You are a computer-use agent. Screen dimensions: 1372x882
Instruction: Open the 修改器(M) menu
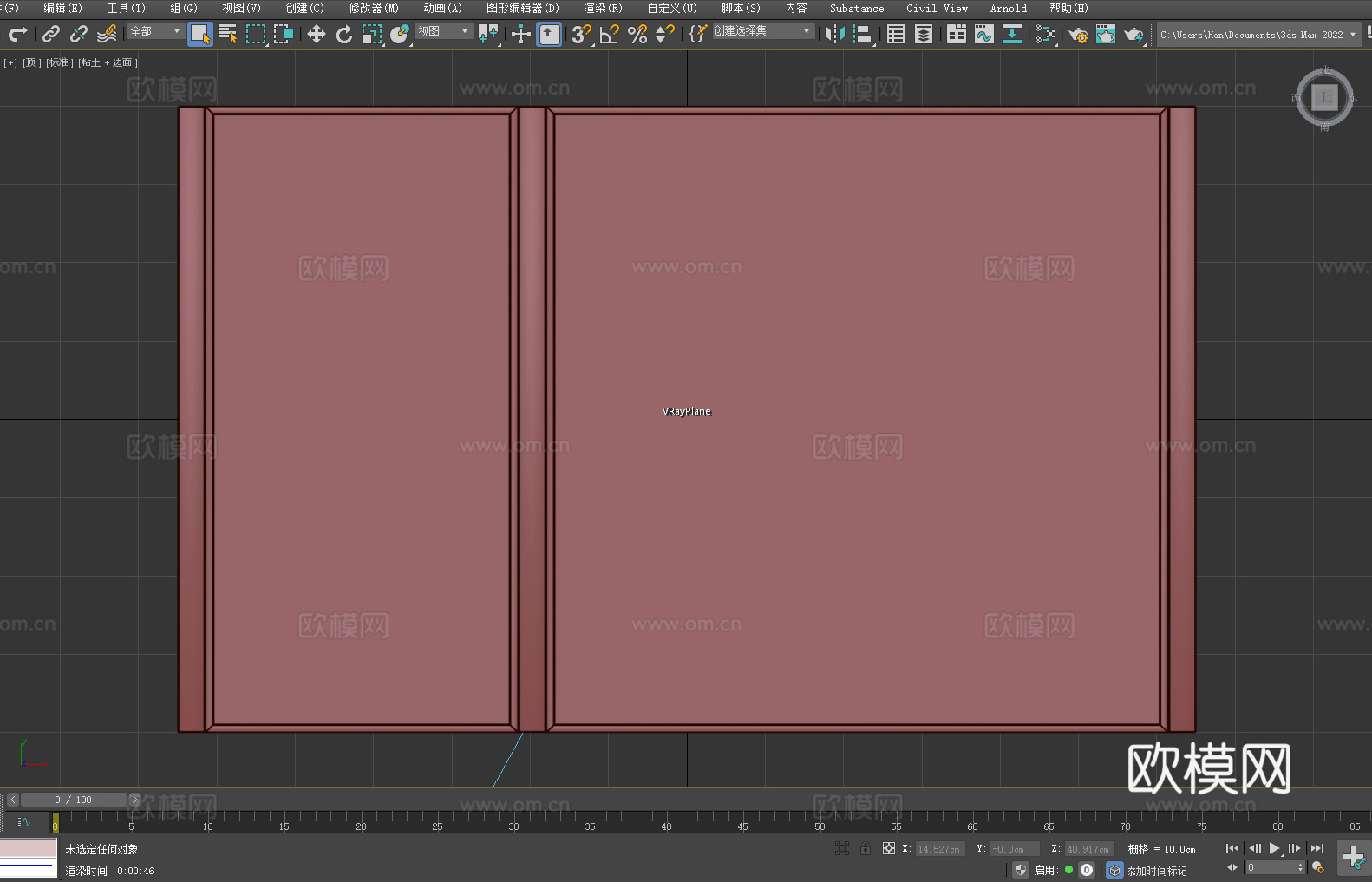(x=374, y=9)
